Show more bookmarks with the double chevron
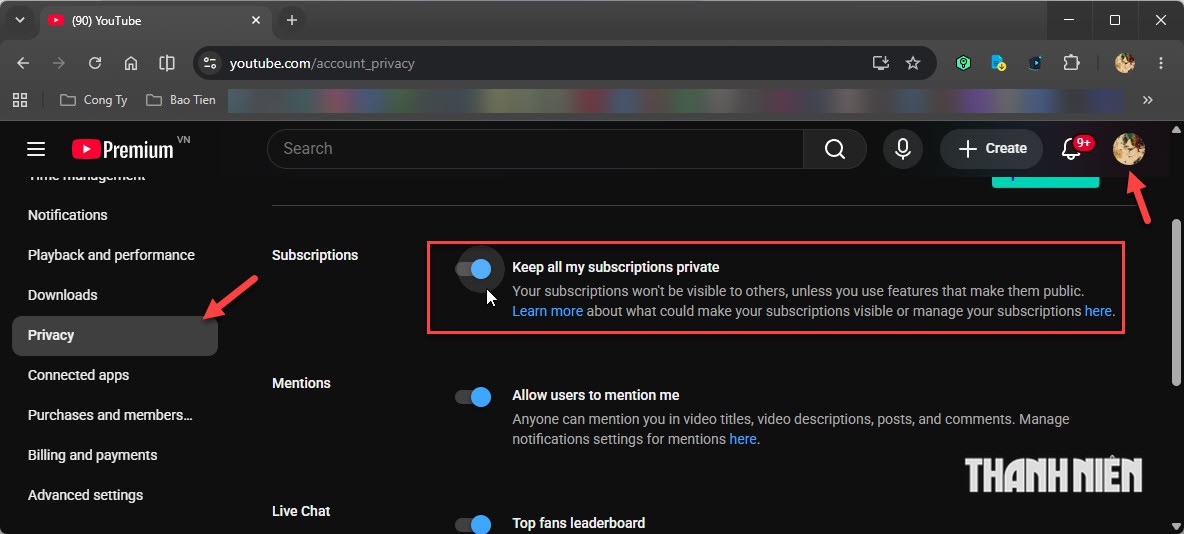1184x534 pixels. pos(1148,100)
